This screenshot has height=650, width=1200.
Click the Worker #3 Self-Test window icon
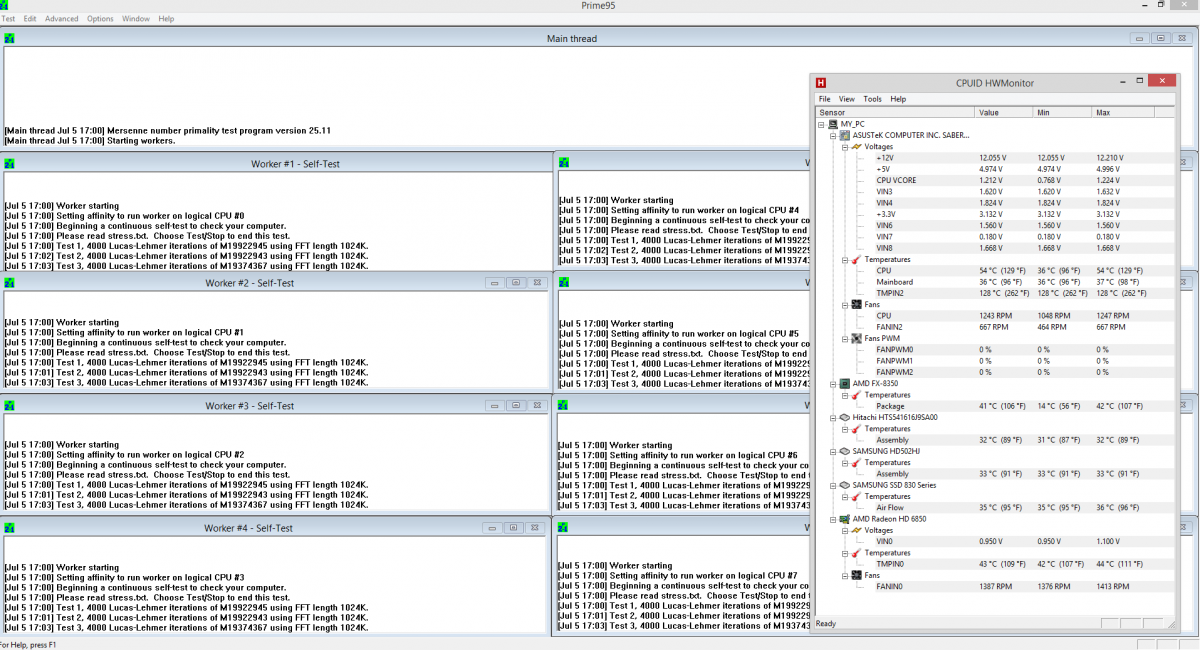(x=10, y=405)
